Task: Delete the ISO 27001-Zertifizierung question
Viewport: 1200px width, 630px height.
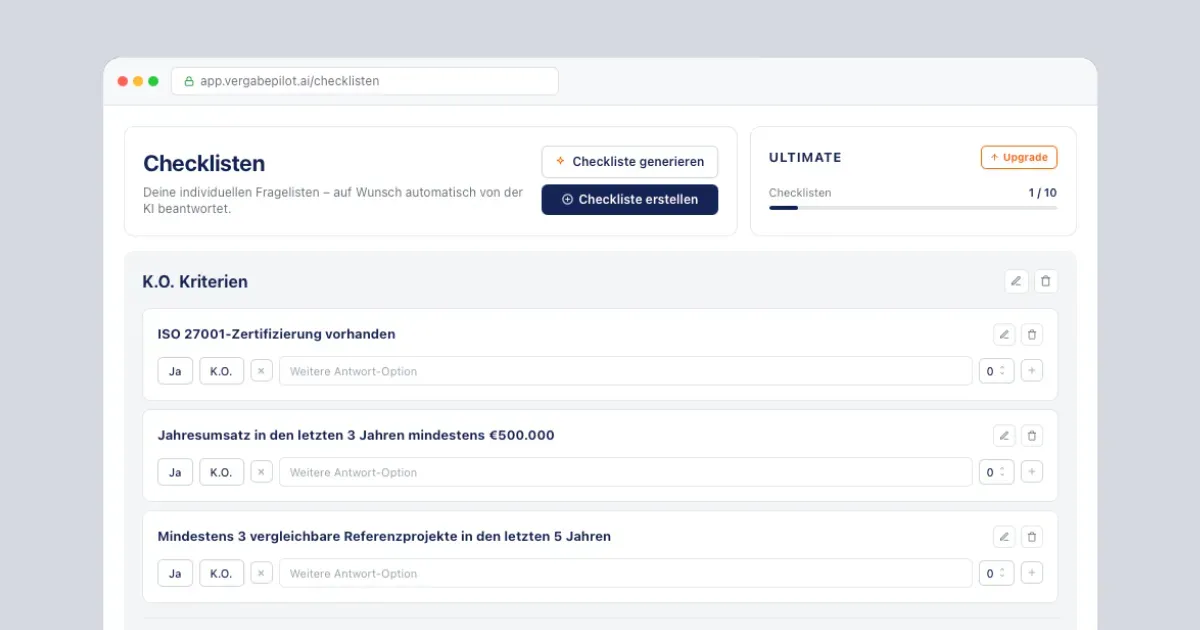Action: click(1032, 334)
